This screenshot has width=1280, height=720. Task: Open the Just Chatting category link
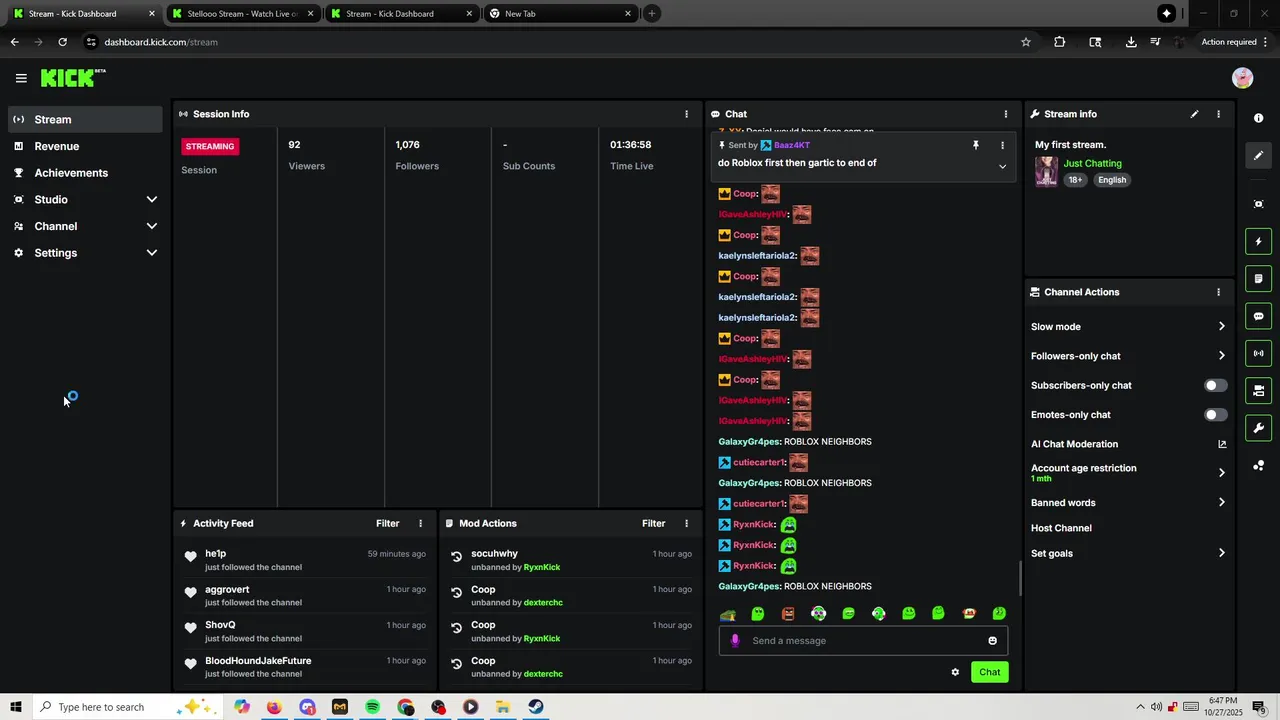[x=1092, y=163]
